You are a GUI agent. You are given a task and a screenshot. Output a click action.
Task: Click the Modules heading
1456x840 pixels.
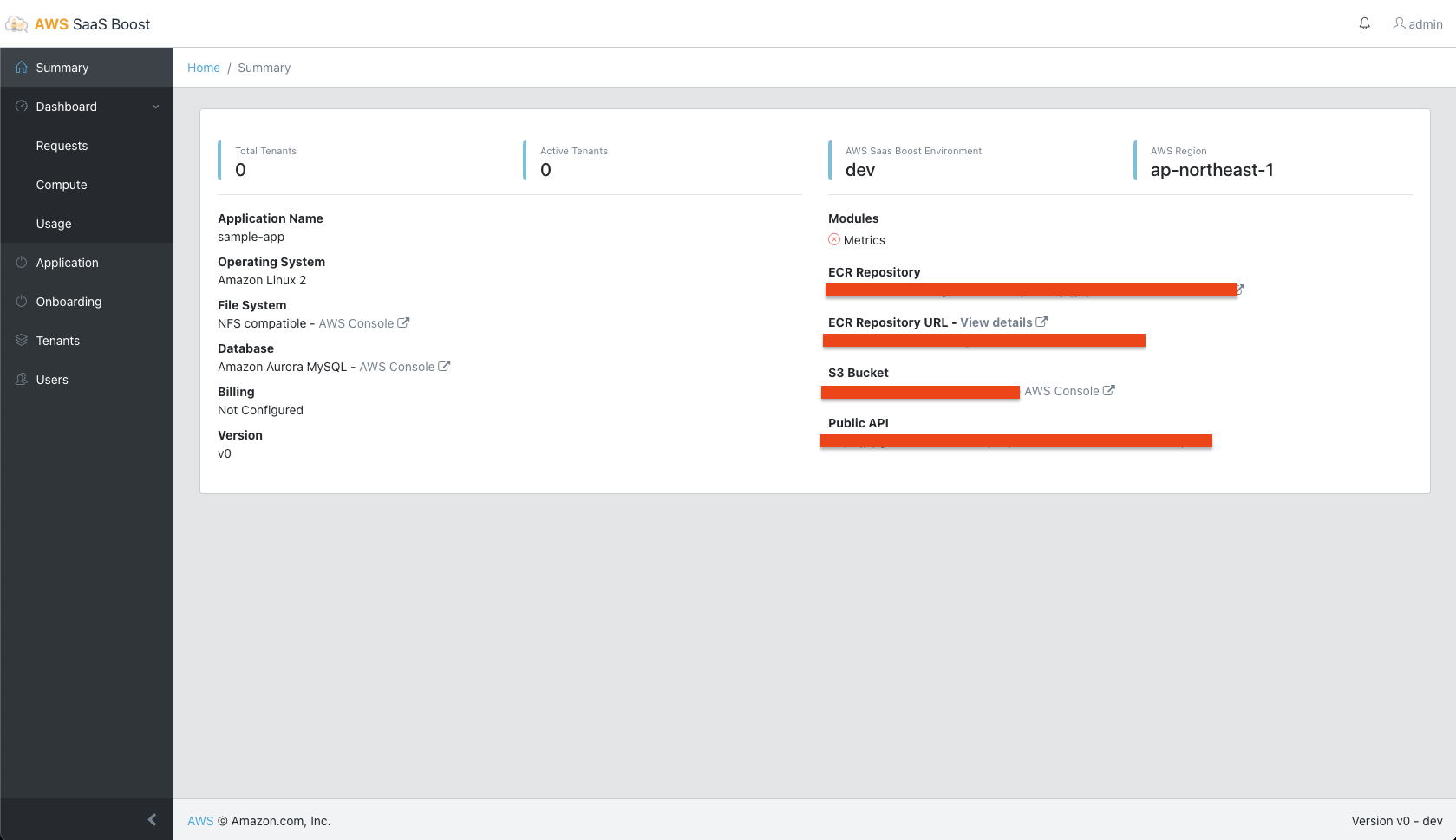point(853,218)
